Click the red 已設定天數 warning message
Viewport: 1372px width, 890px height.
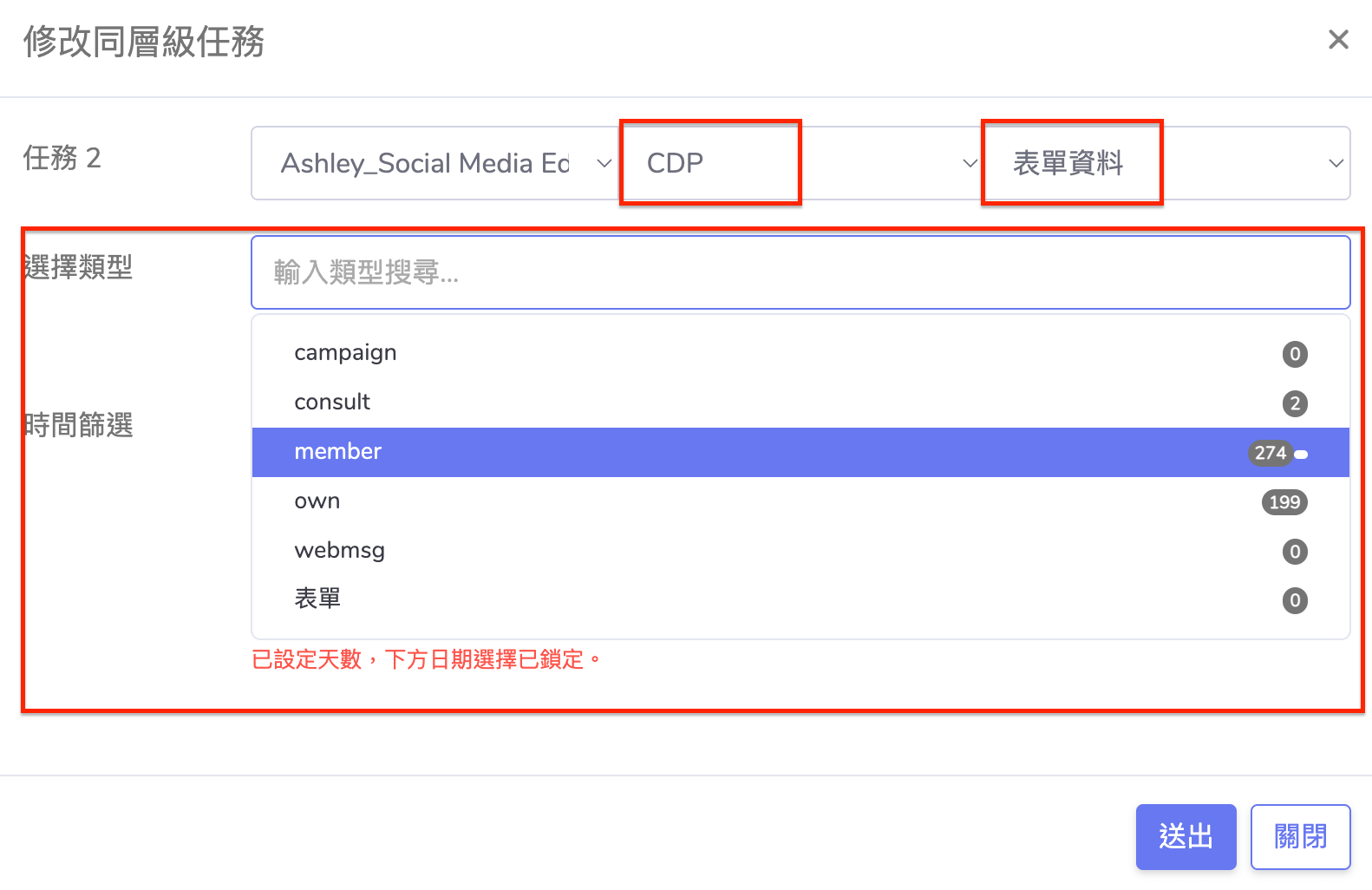tap(426, 660)
